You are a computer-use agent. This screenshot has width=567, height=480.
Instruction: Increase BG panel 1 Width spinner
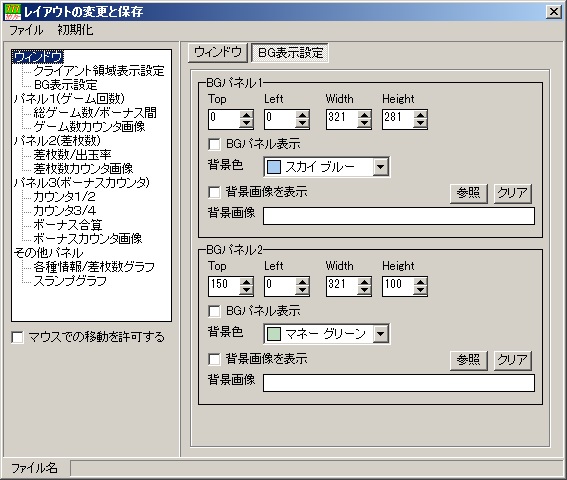tap(364, 115)
